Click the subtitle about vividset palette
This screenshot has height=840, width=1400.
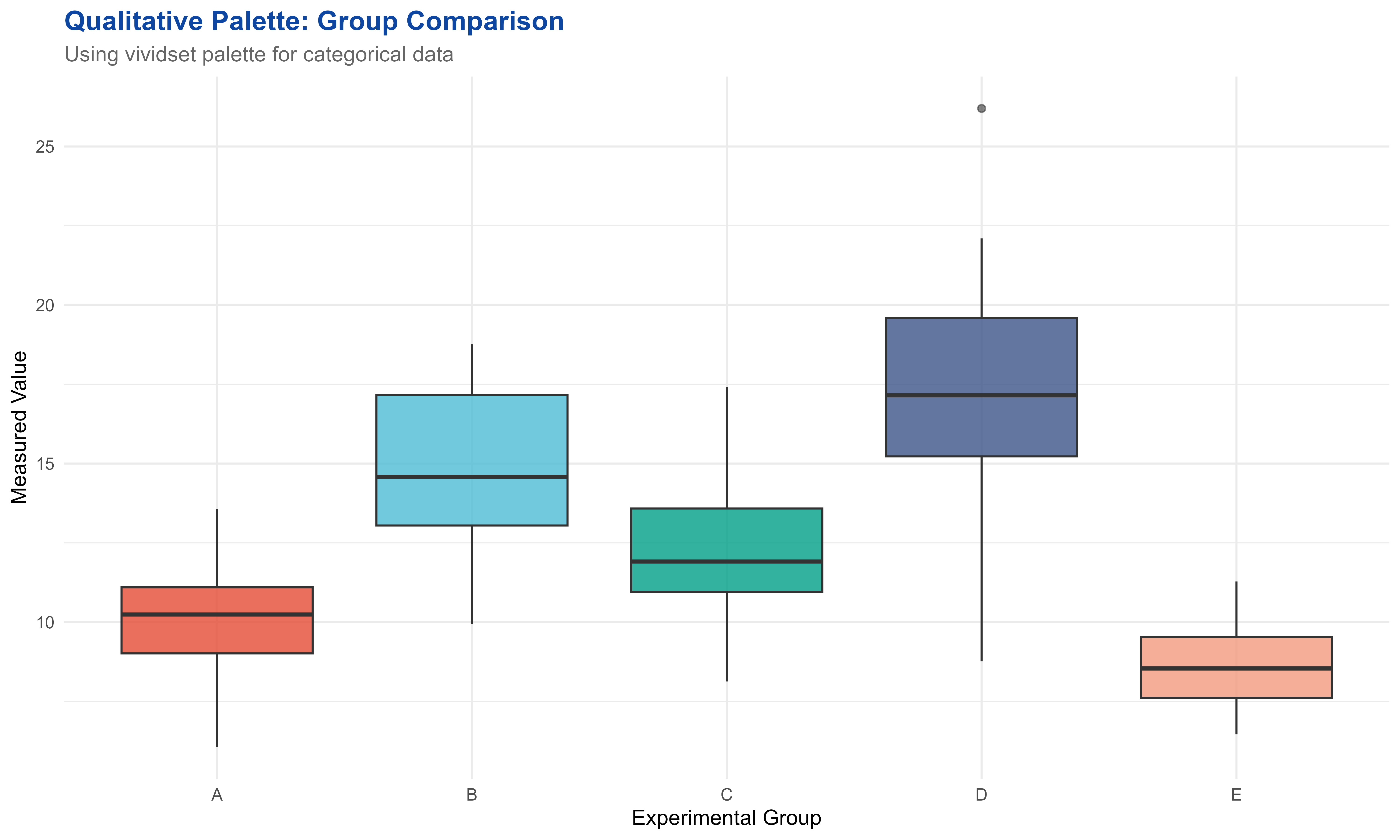pos(259,55)
